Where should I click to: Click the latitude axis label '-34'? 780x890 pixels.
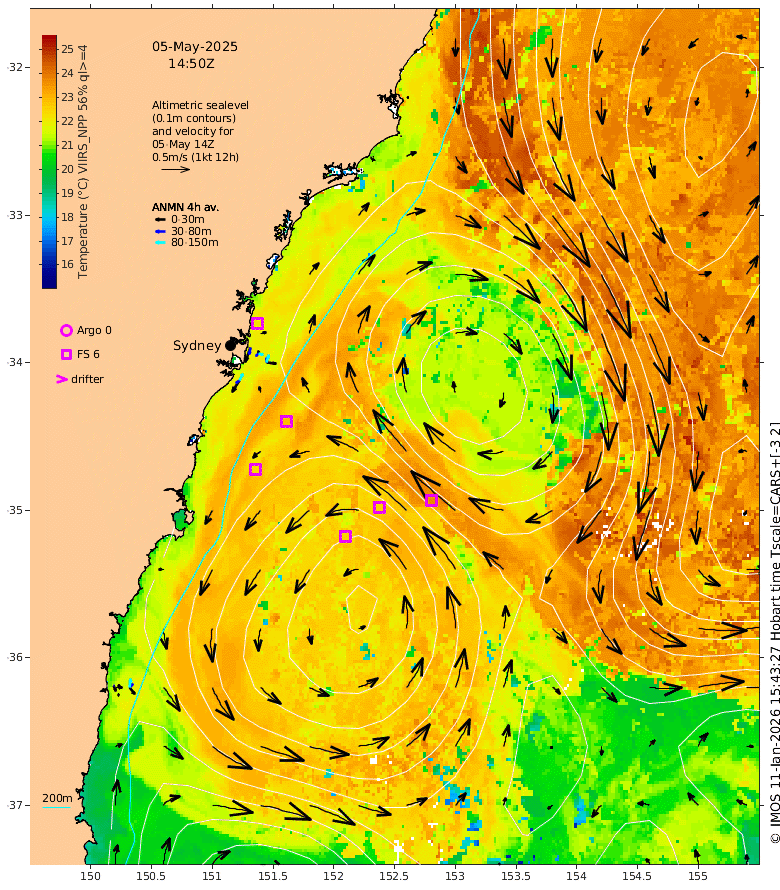pyautogui.click(x=15, y=362)
